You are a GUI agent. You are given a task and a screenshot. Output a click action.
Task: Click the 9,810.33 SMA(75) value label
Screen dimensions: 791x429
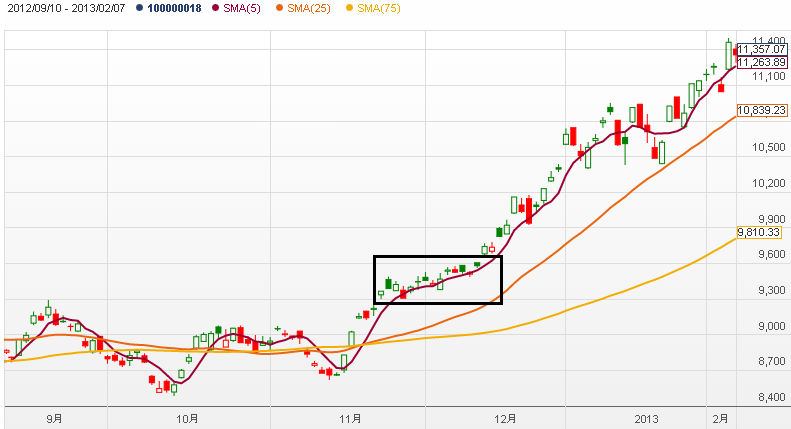(x=759, y=232)
